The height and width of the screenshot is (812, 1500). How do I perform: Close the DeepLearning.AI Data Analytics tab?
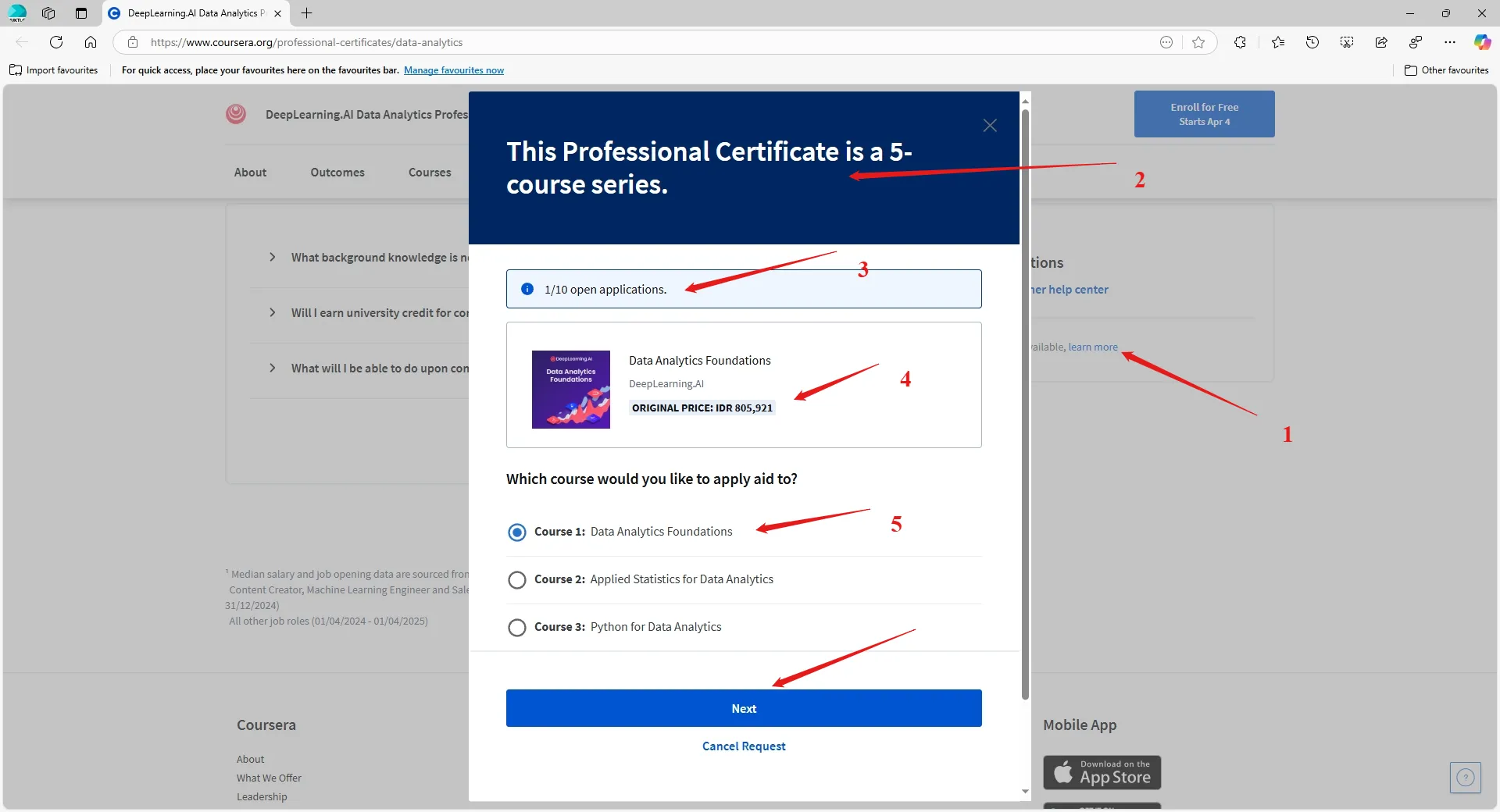pos(277,13)
